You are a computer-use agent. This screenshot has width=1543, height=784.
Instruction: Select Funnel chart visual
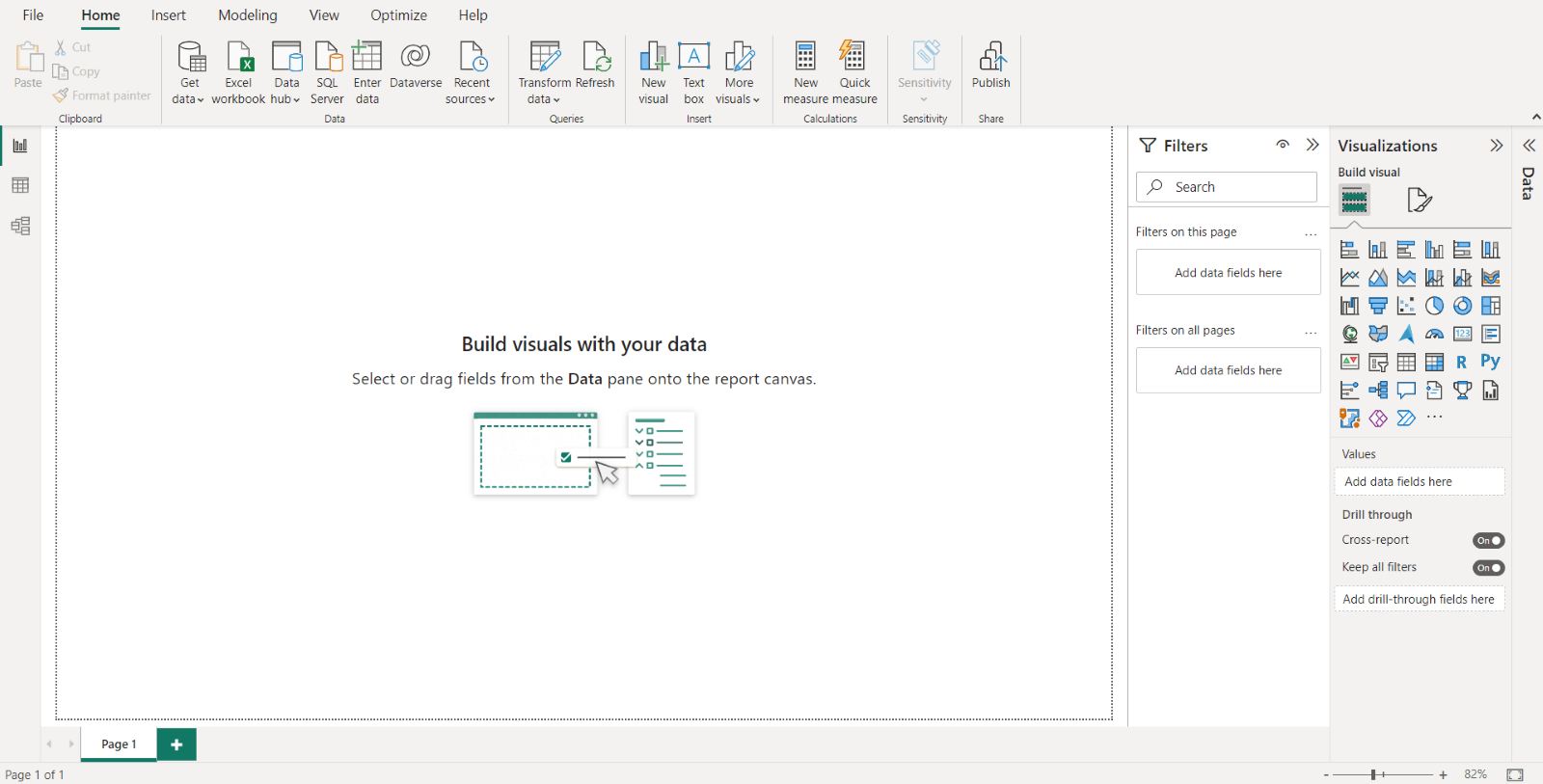(1378, 306)
